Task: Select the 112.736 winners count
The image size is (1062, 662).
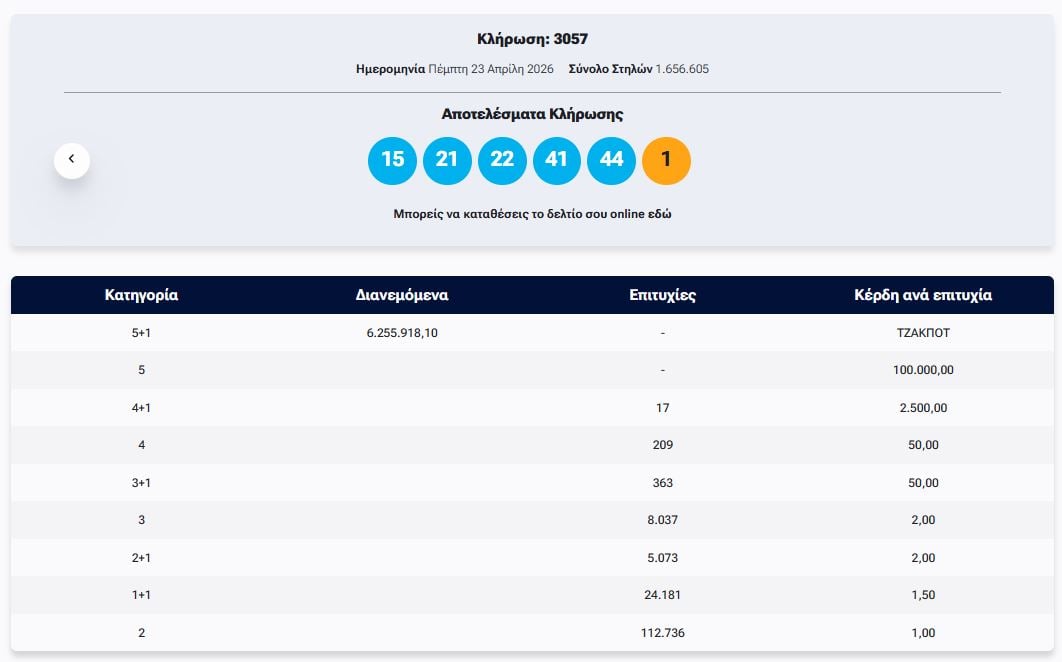Action: (662, 633)
